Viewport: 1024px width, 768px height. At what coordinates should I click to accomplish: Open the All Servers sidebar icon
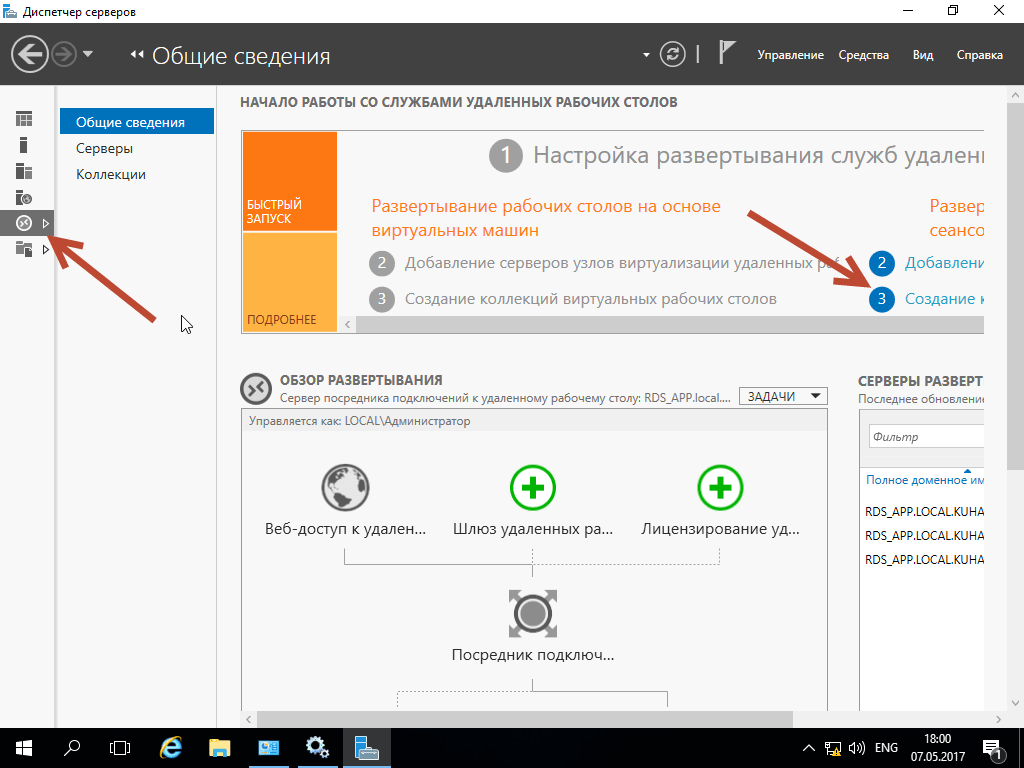(24, 171)
